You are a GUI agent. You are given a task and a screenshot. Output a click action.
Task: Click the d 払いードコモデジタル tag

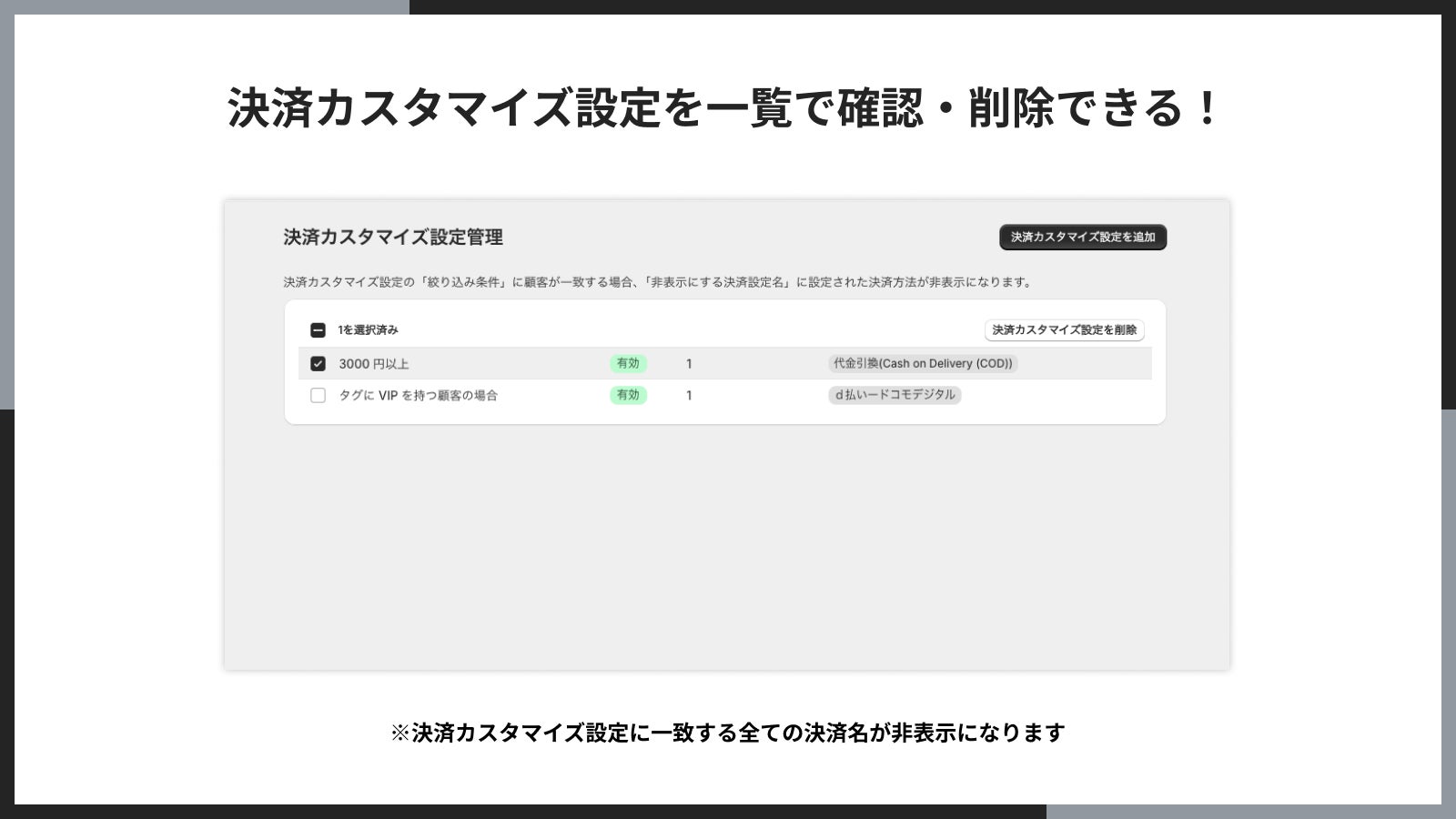[x=895, y=395]
